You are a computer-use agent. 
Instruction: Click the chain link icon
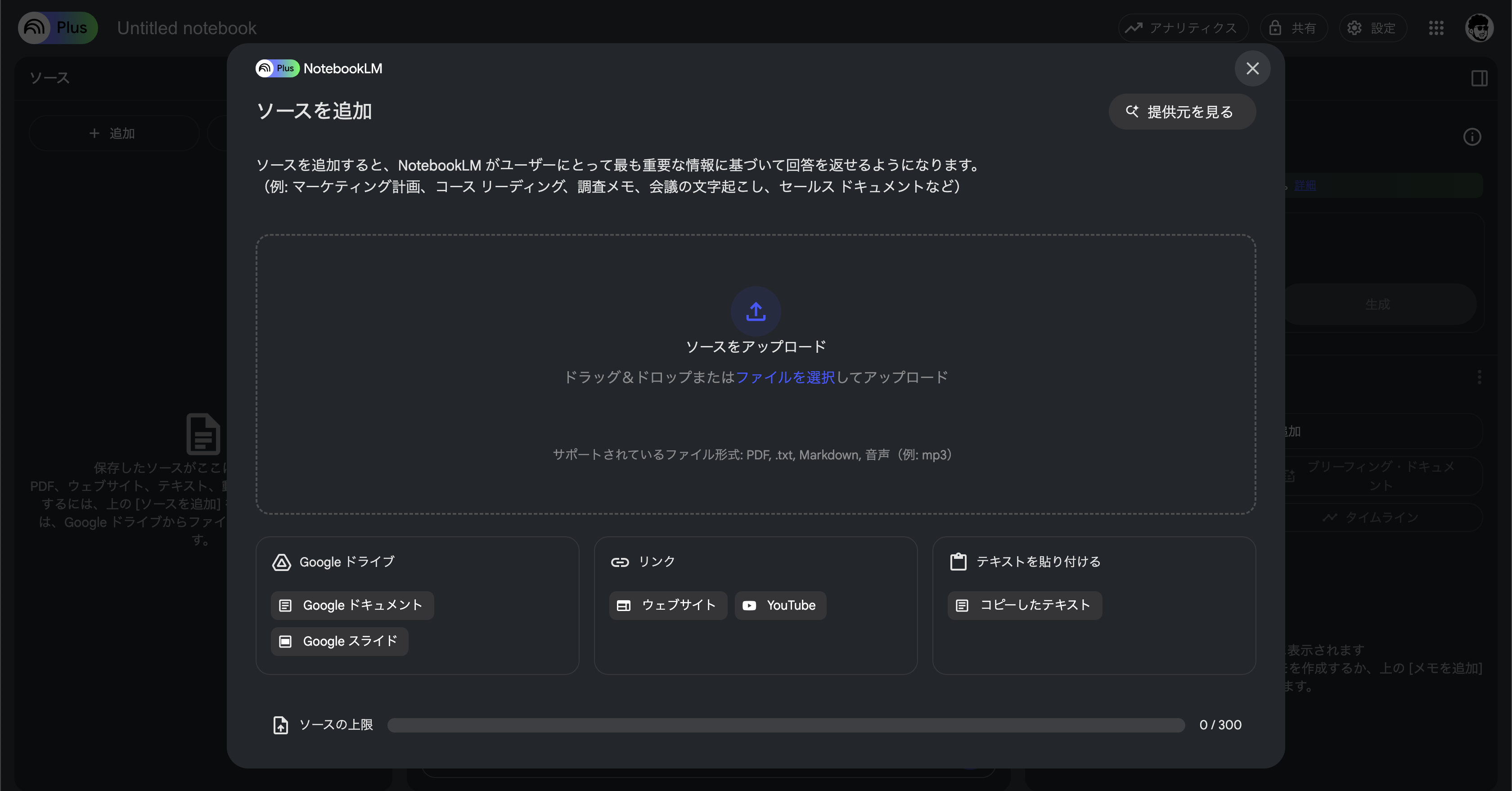pyautogui.click(x=620, y=562)
